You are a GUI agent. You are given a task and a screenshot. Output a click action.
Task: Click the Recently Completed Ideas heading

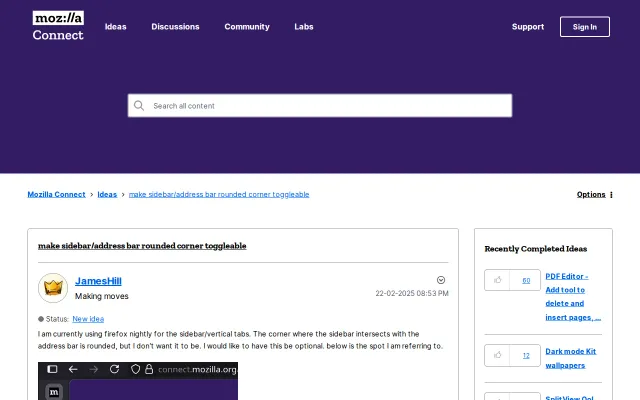pyautogui.click(x=536, y=249)
